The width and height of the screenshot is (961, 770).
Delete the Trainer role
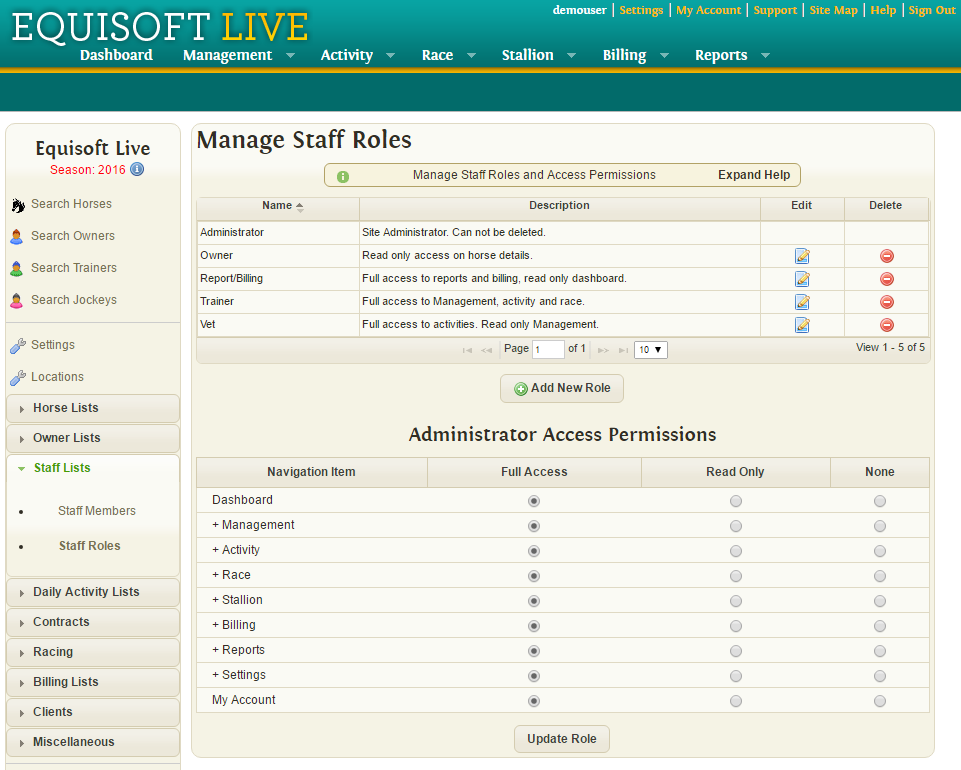886,302
